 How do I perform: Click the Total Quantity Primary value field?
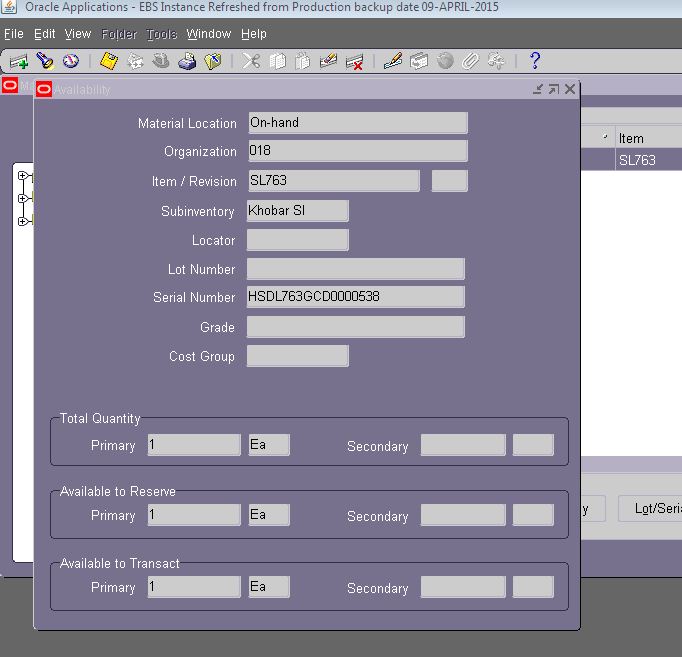[x=194, y=444]
